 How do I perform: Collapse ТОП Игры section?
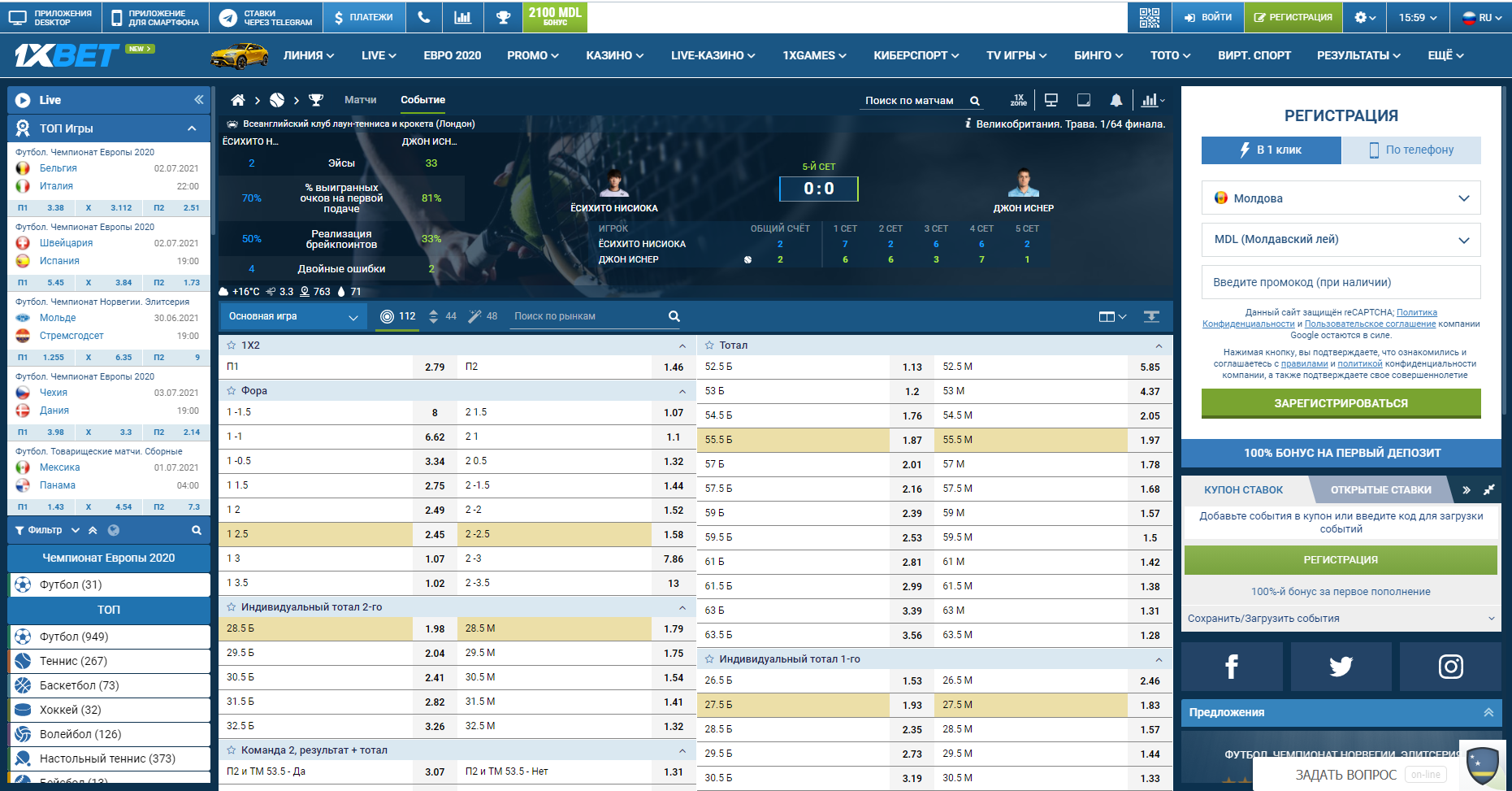click(x=192, y=128)
